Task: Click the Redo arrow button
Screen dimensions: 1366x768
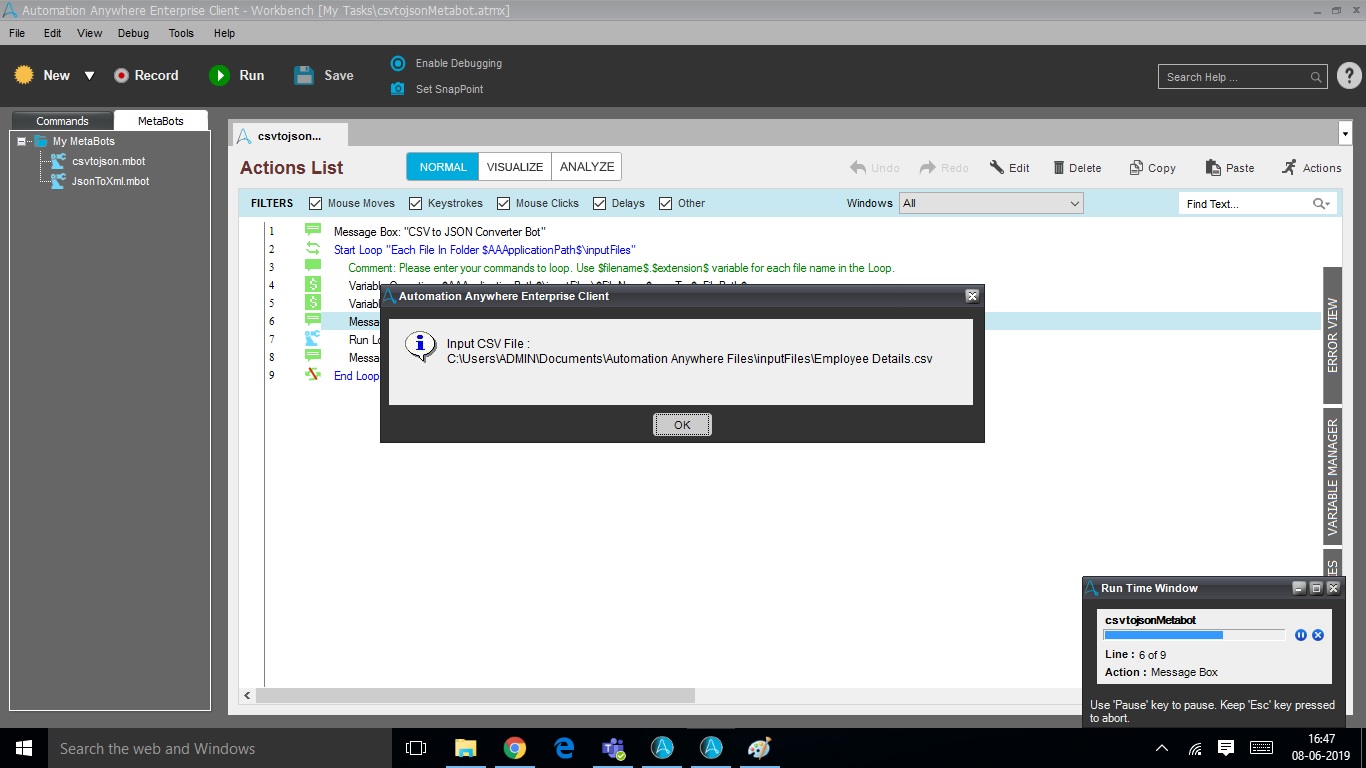Action: point(944,168)
